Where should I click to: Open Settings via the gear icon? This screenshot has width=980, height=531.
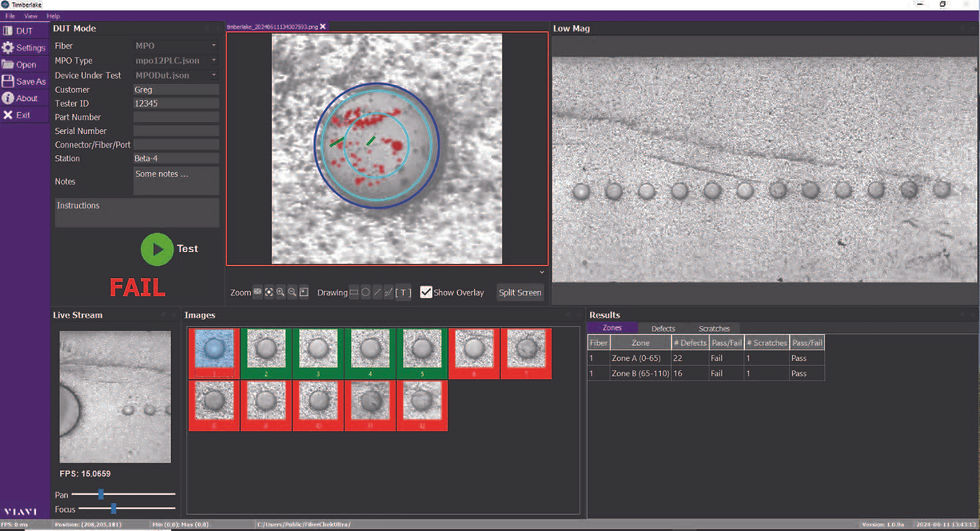coord(8,48)
